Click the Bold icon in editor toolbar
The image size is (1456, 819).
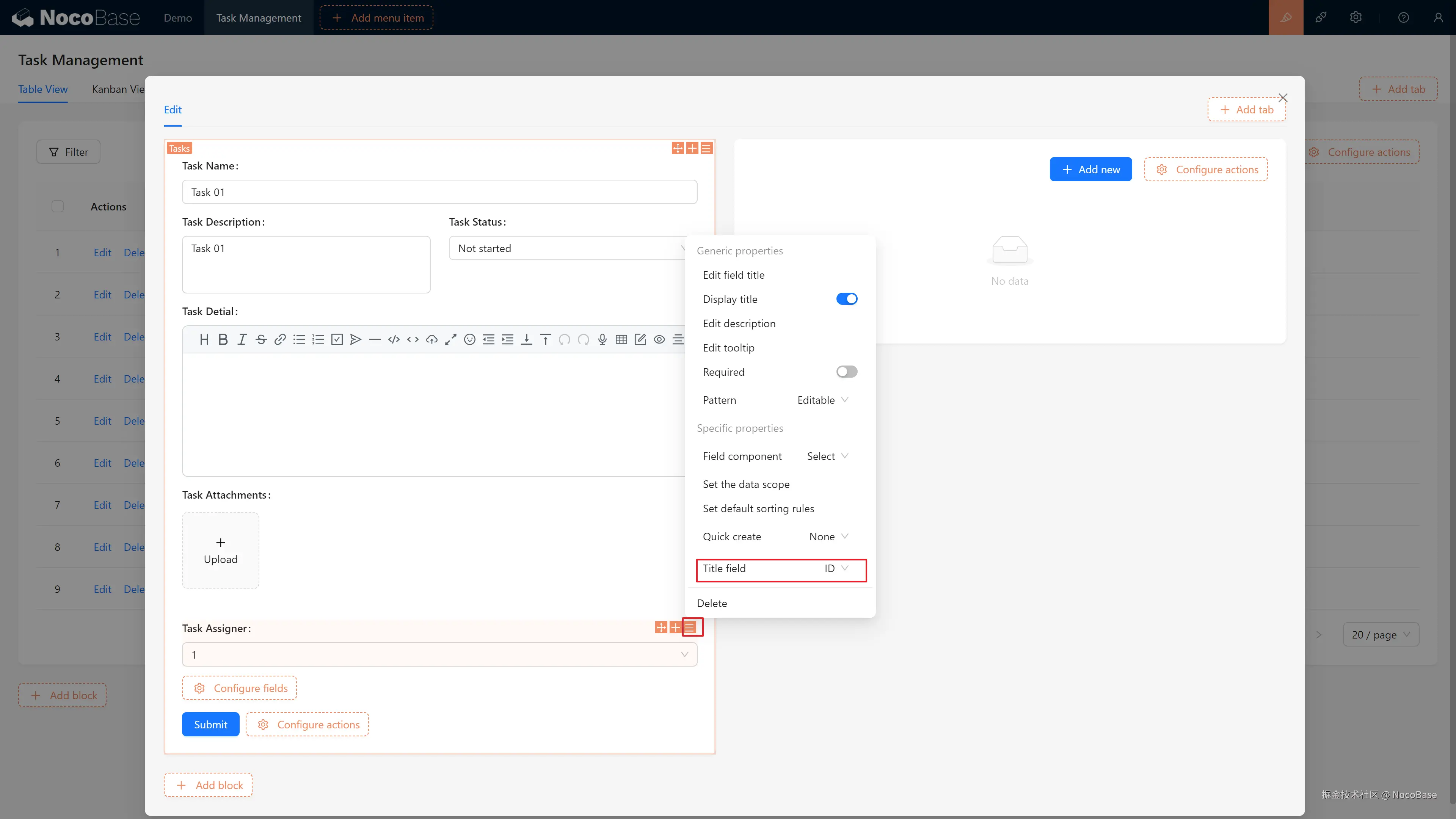[x=223, y=339]
